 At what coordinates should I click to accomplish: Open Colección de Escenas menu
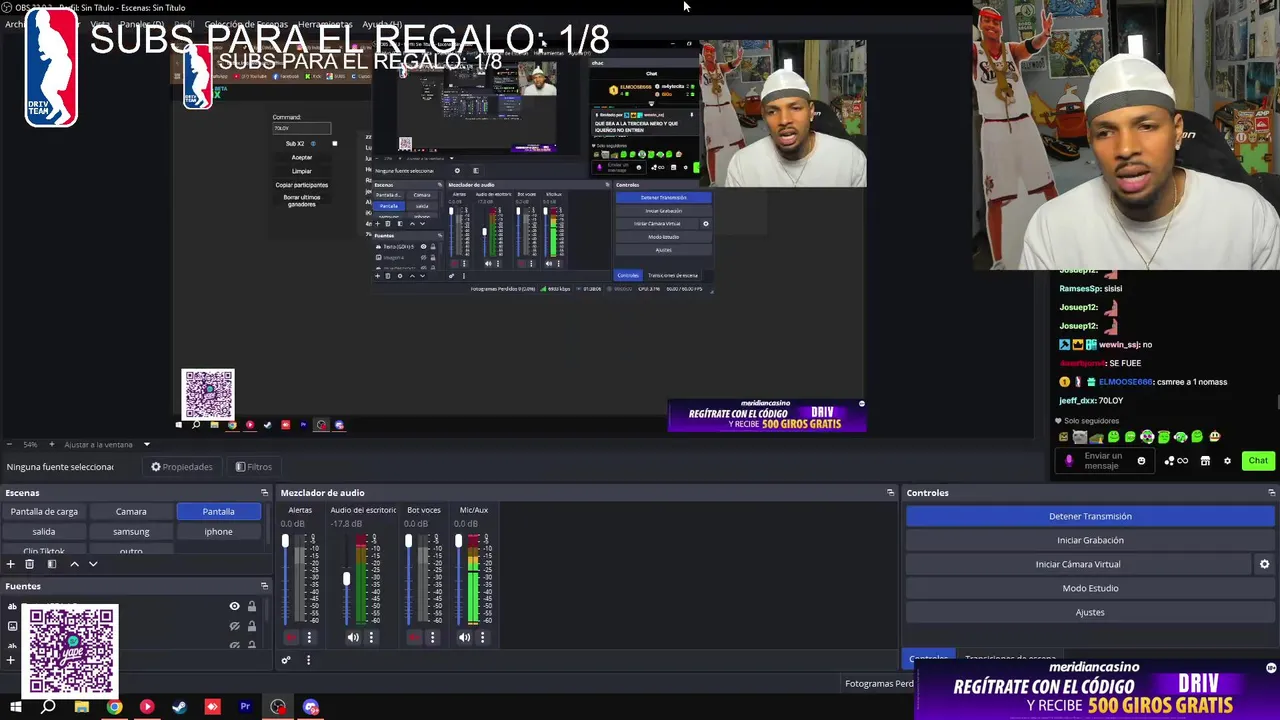[246, 24]
